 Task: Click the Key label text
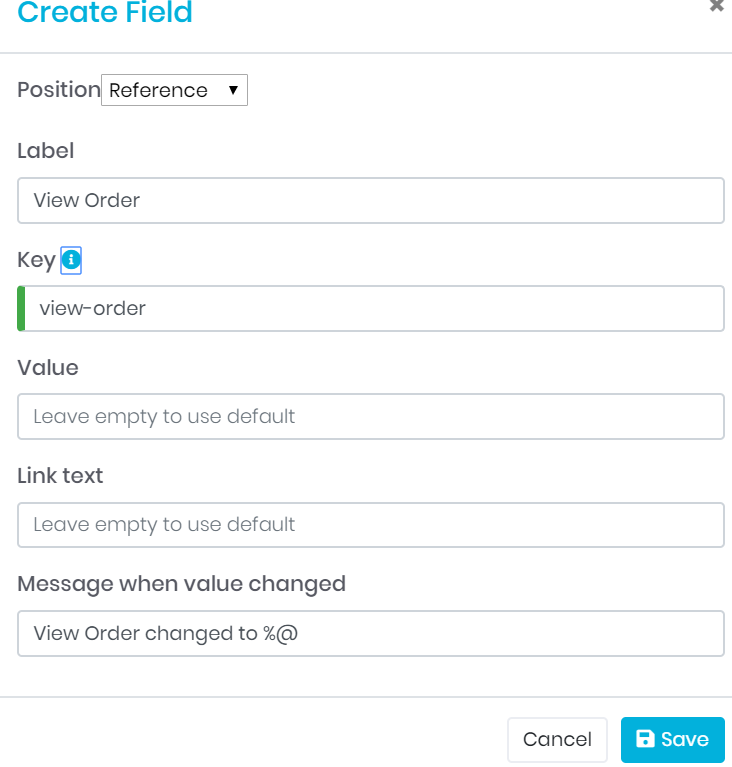pyautogui.click(x=36, y=260)
